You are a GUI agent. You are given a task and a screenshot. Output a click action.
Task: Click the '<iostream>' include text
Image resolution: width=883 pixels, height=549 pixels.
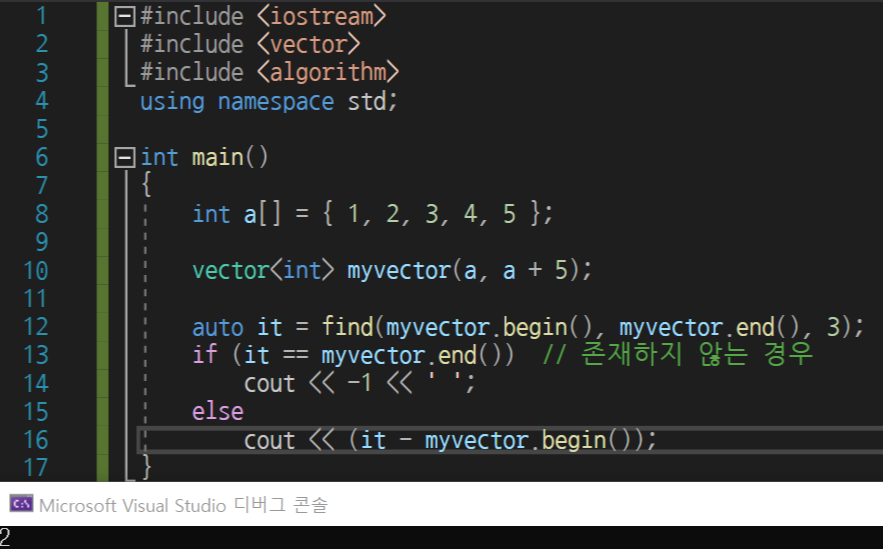click(x=322, y=16)
